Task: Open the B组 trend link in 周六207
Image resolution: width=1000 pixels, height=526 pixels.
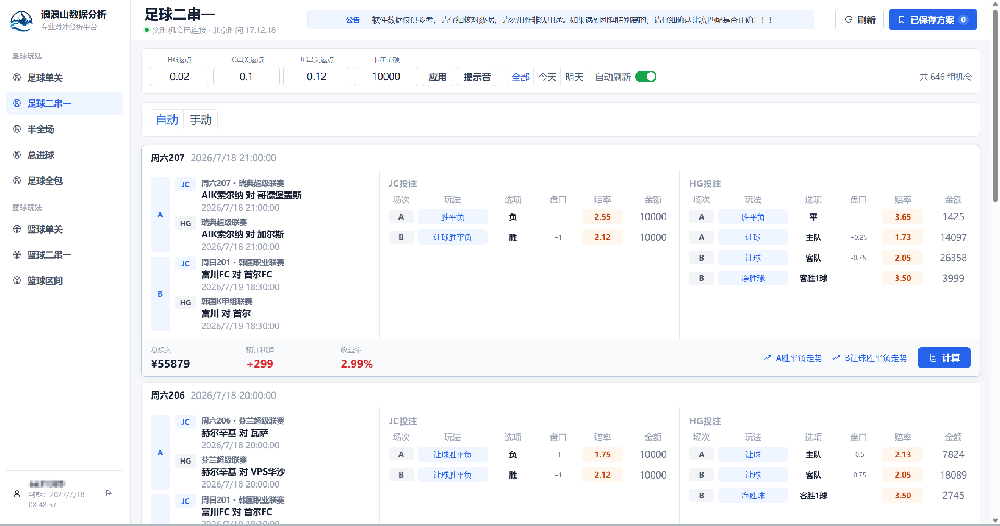Action: point(870,358)
